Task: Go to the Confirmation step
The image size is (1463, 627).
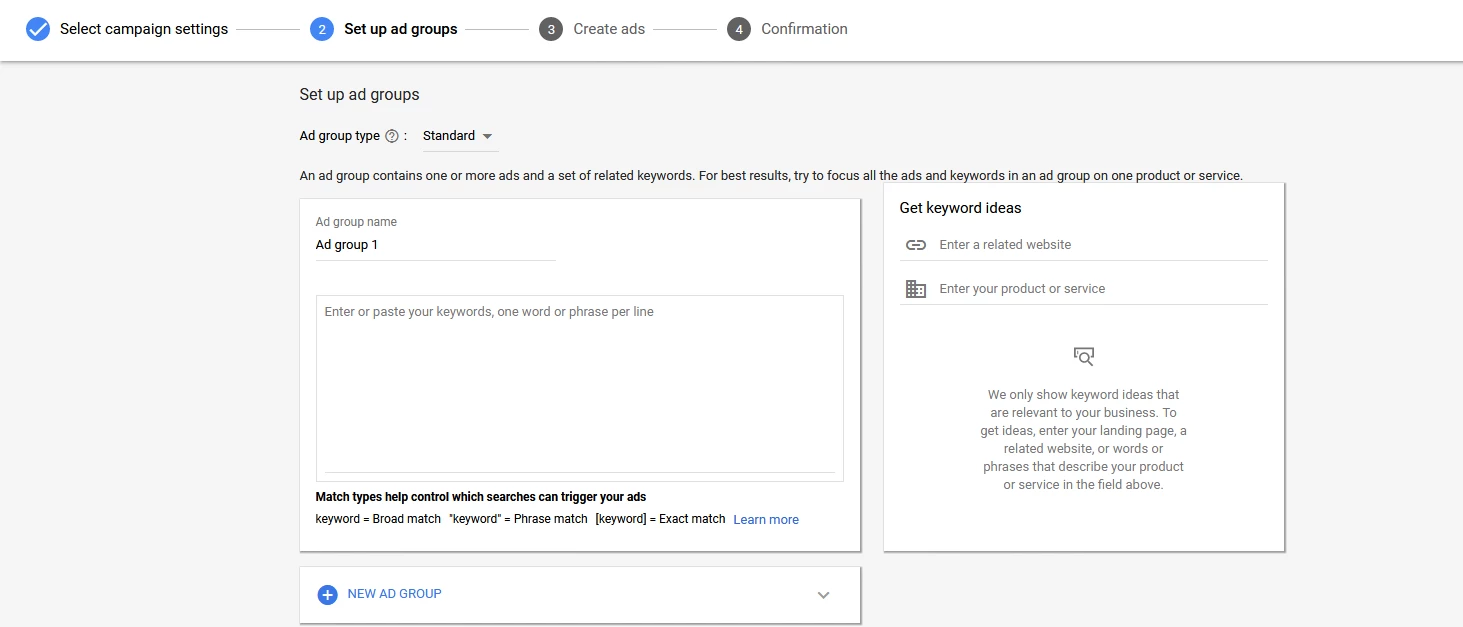Action: pos(804,29)
